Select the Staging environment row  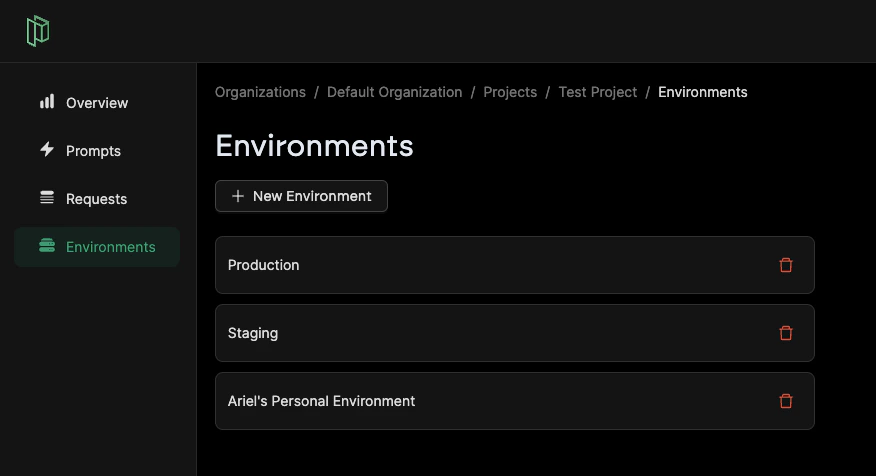coord(515,333)
